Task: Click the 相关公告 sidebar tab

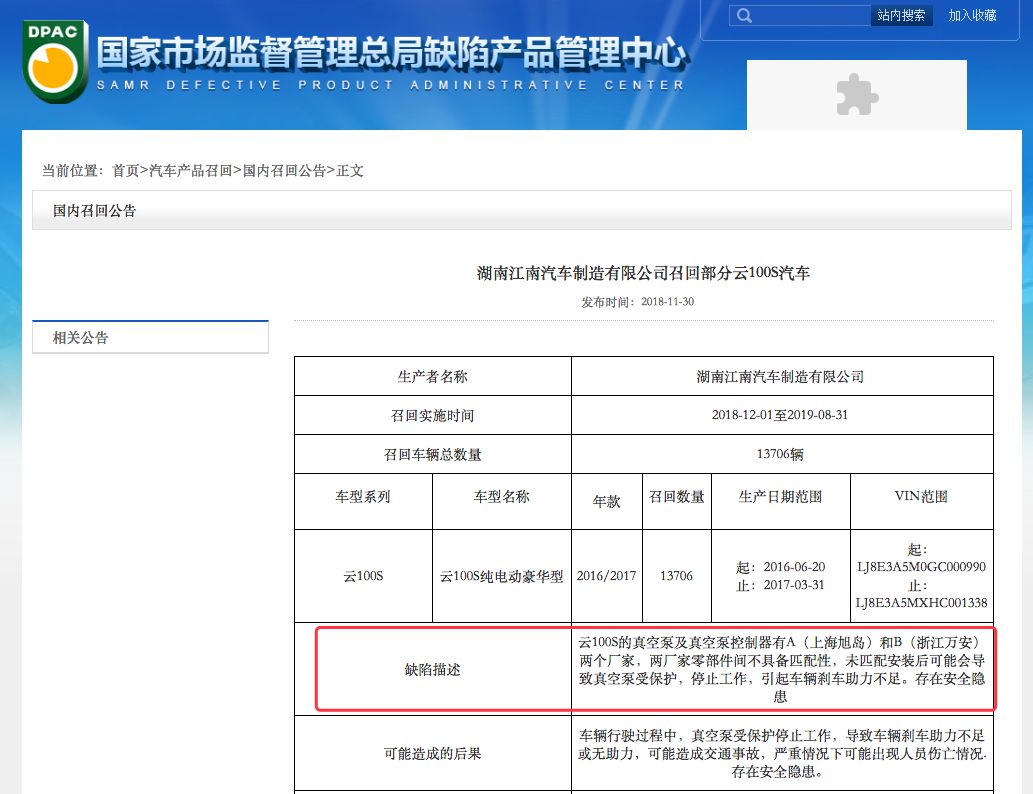Action: point(150,337)
